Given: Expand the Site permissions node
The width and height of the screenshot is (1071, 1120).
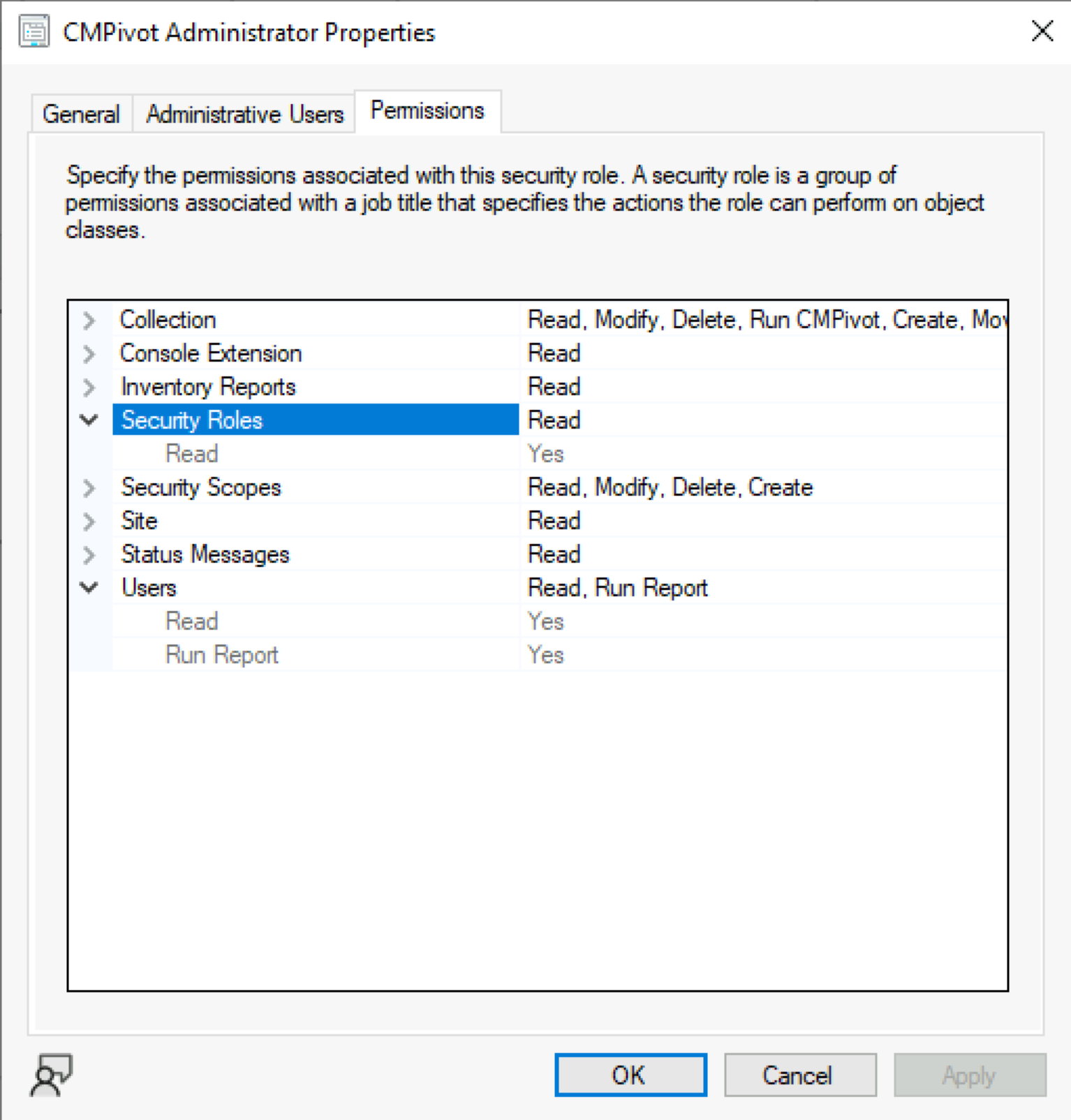Looking at the screenshot, I should [89, 522].
